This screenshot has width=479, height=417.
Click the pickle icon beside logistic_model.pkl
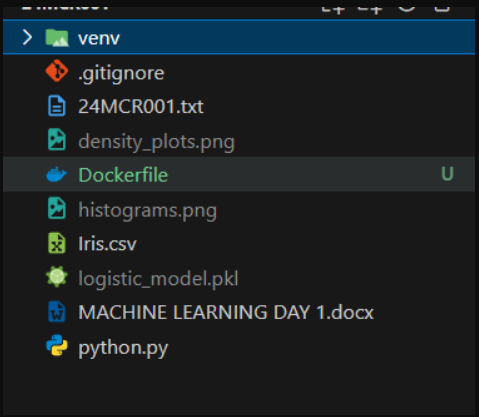(x=57, y=276)
